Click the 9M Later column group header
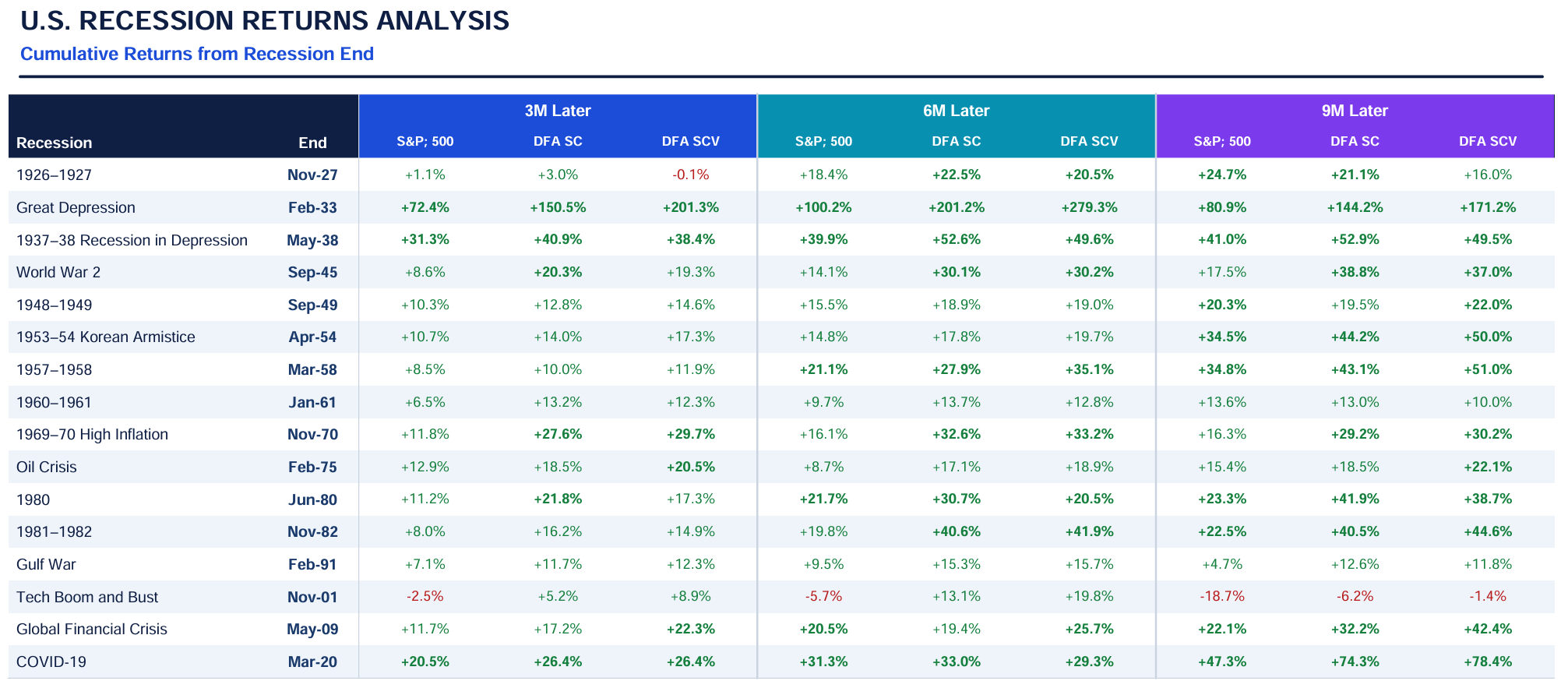This screenshot has width=1568, height=688. pos(1355,111)
